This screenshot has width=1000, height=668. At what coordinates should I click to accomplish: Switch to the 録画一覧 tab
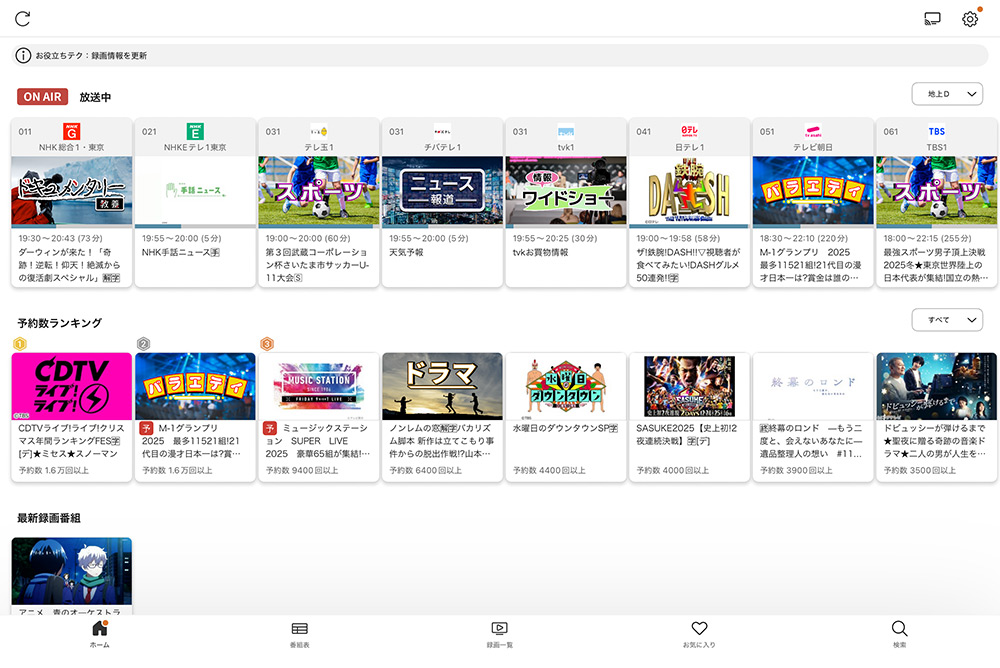point(499,633)
